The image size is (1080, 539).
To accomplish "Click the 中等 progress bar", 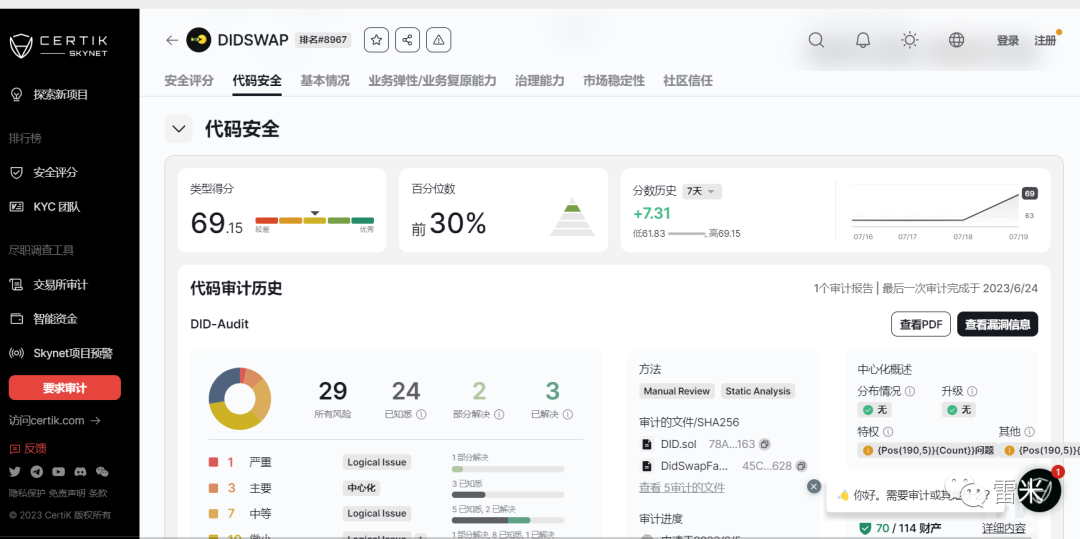I will point(508,520).
